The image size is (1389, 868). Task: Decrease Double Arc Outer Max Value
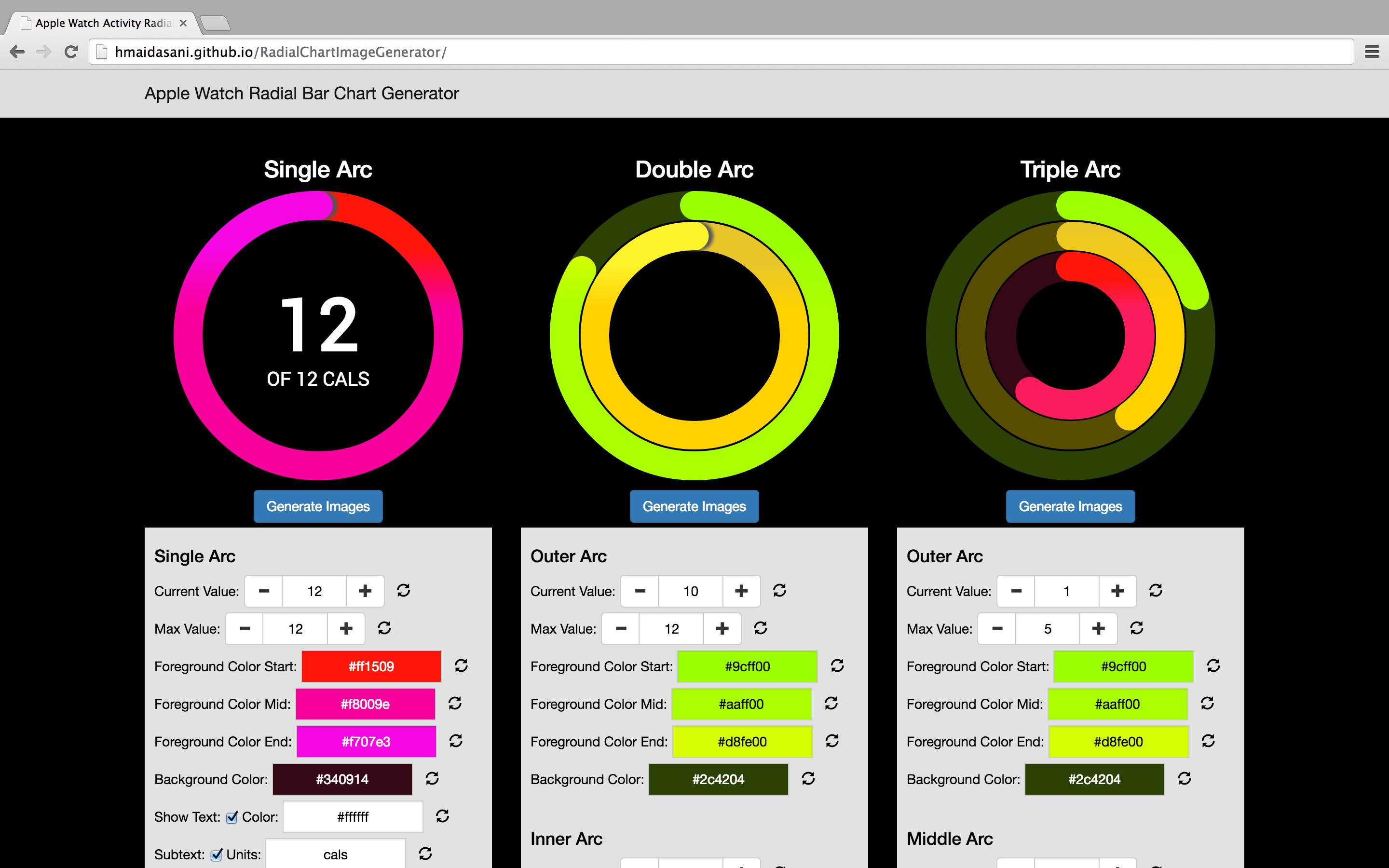[x=621, y=629]
